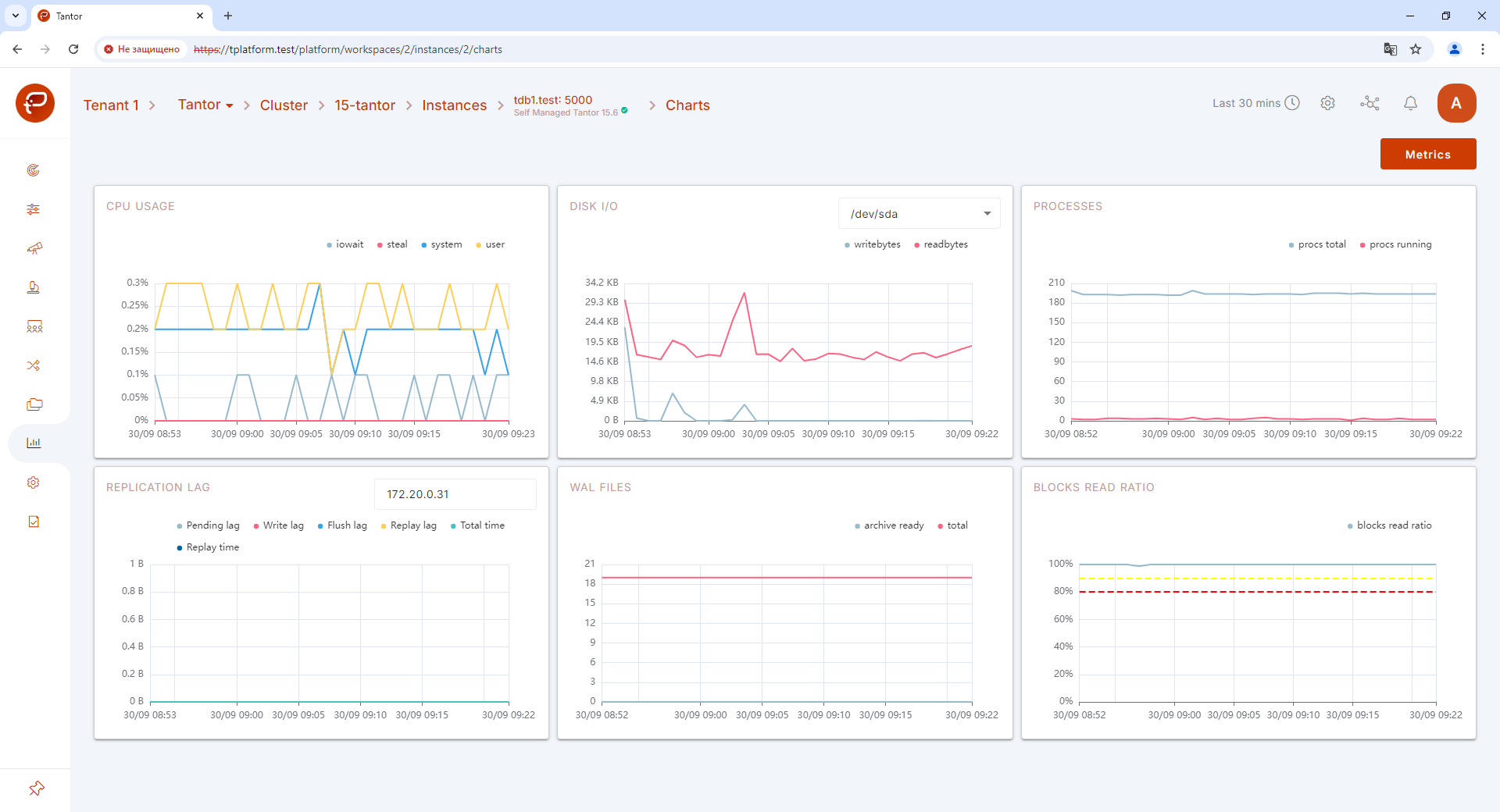This screenshot has width=1500, height=812.
Task: Toggle the iowait series in CPU Usage legend
Action: coord(345,244)
